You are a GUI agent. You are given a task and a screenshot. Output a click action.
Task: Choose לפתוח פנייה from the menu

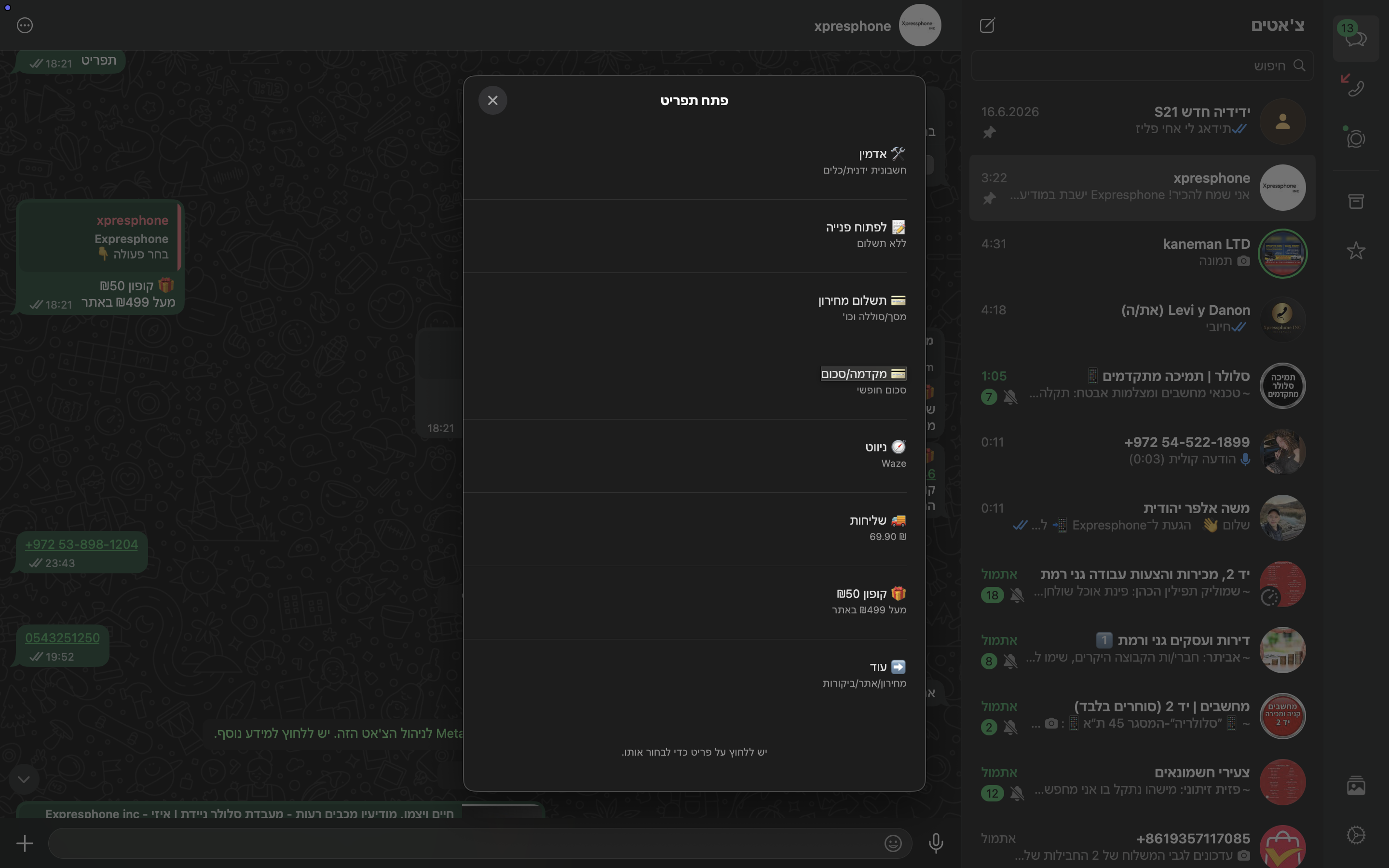[x=685, y=236]
